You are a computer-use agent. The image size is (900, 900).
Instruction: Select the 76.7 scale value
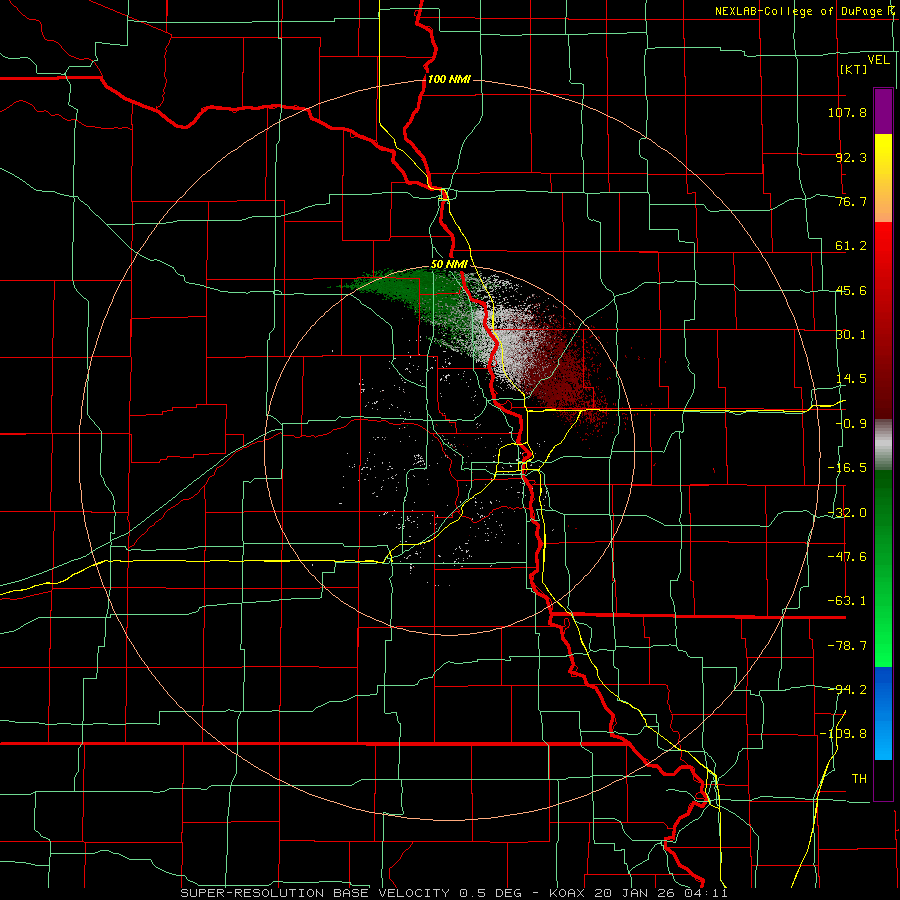[x=851, y=201]
